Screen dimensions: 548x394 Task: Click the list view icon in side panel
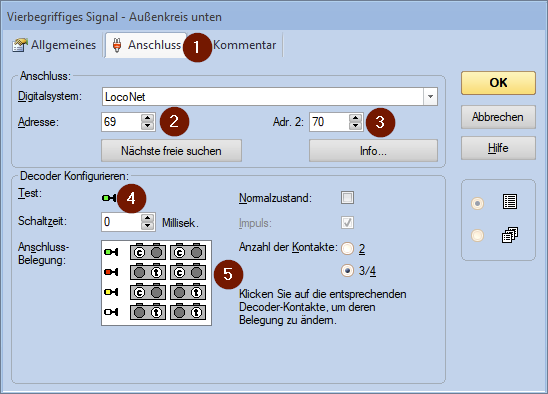pyautogui.click(x=510, y=202)
